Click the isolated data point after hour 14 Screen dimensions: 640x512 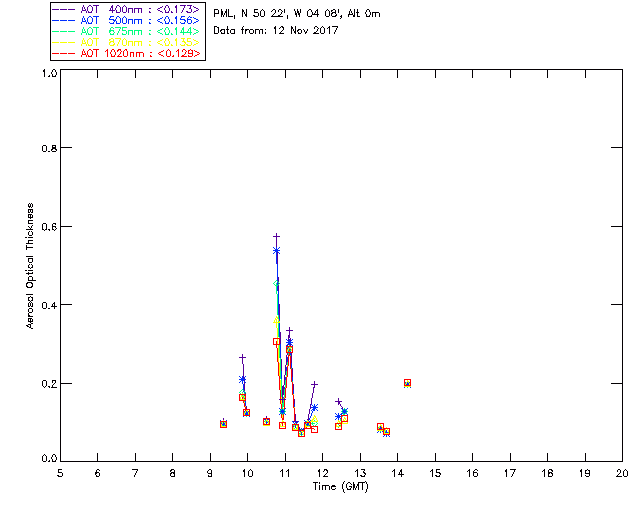pos(407,383)
